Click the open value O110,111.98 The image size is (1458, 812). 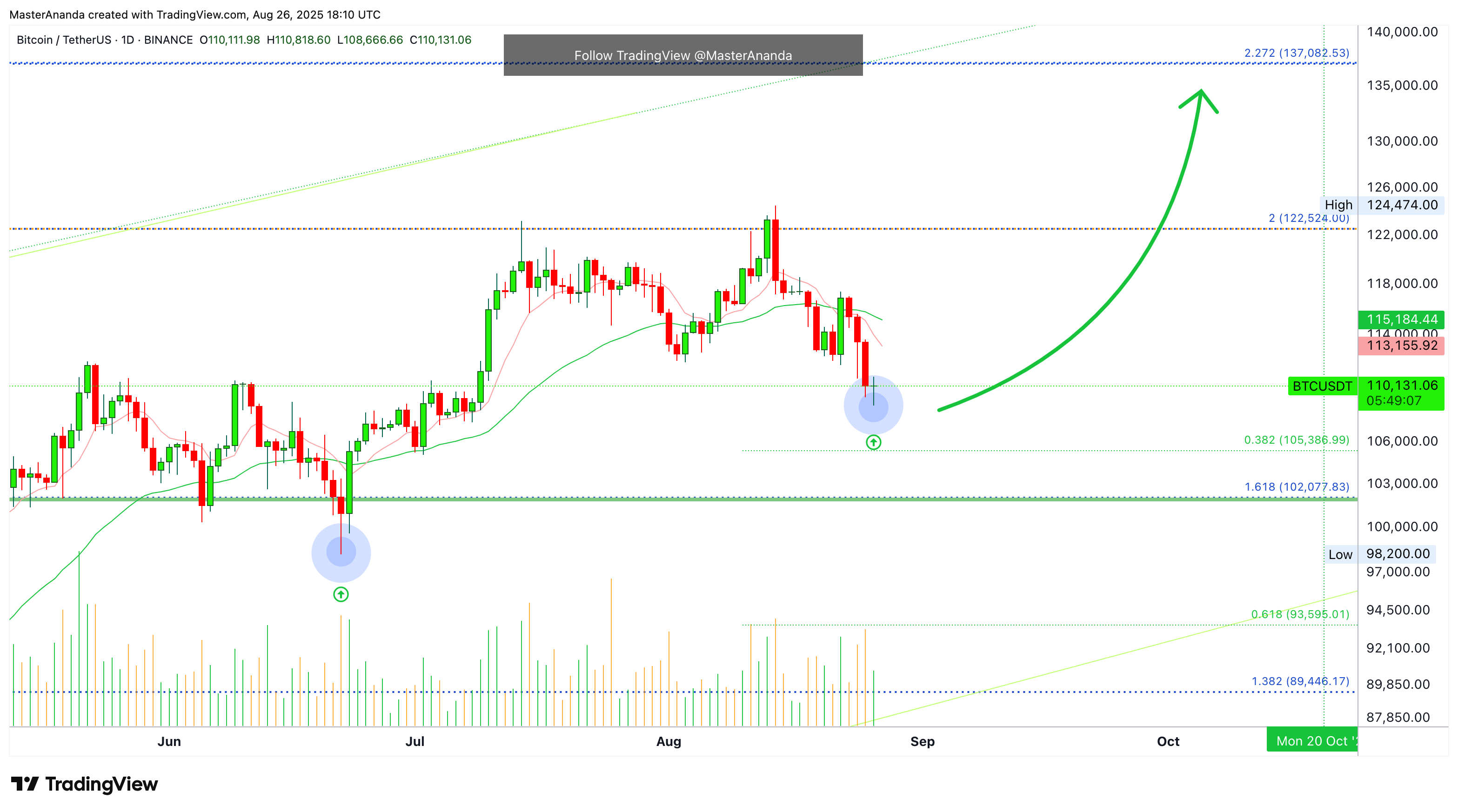[229, 40]
